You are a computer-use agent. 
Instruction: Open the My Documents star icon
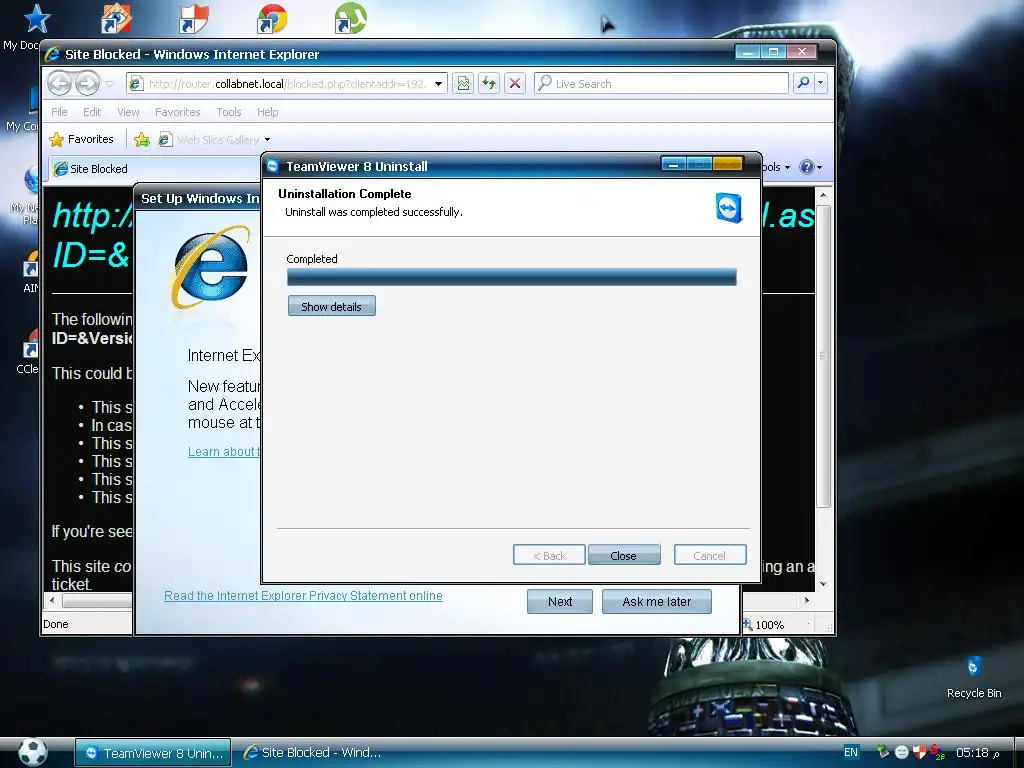[37, 18]
